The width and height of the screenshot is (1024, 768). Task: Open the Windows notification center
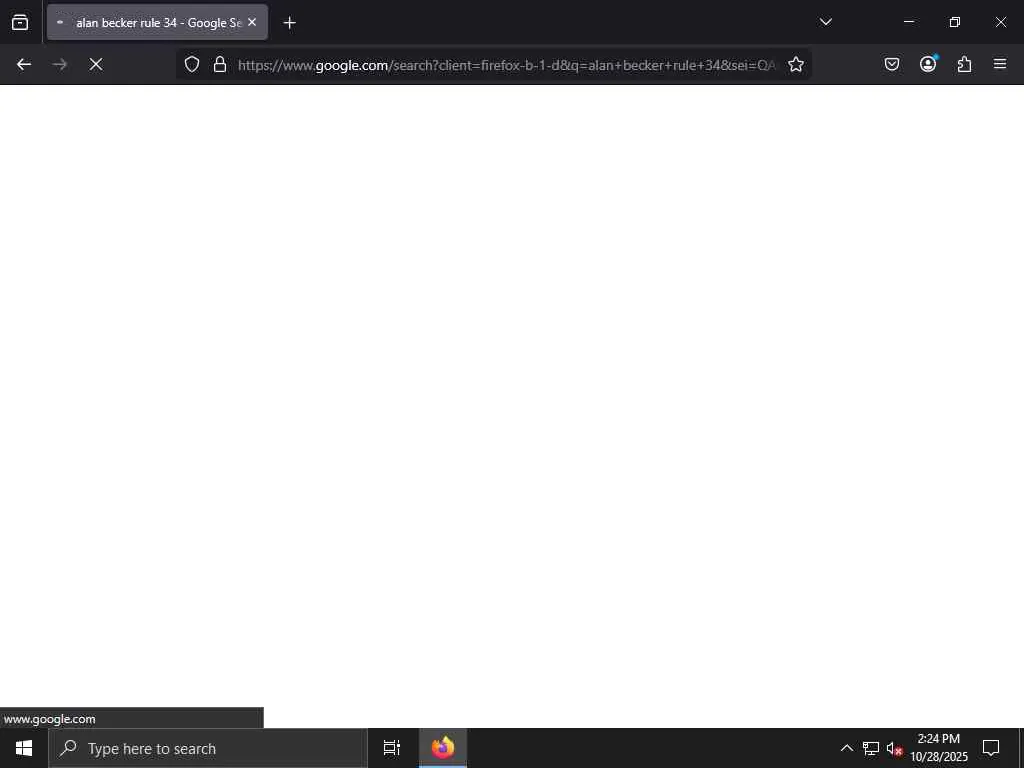point(991,748)
